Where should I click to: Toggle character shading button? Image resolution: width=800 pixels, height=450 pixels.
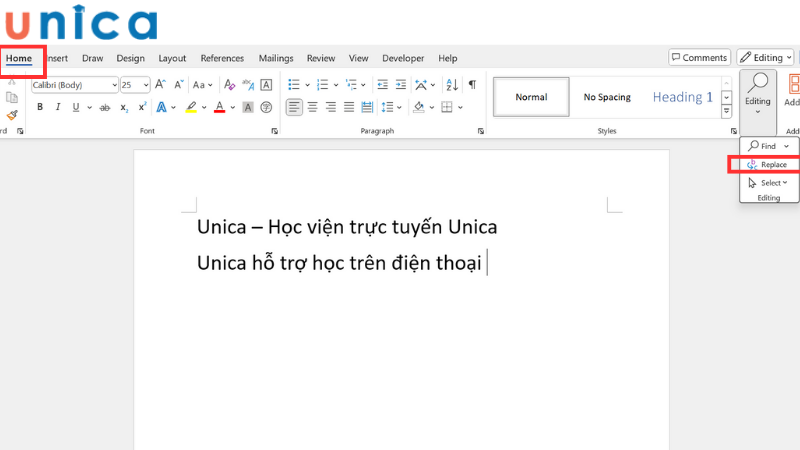point(247,107)
